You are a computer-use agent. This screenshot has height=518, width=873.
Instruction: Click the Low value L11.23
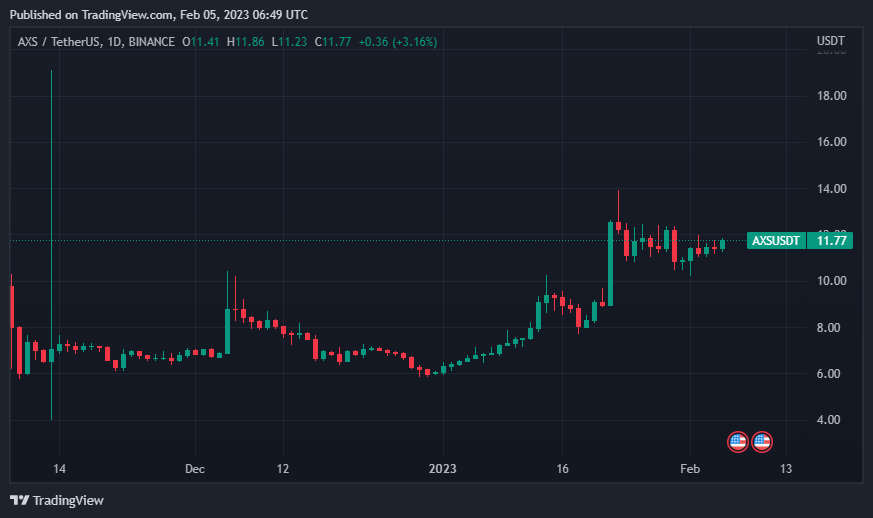[289, 42]
